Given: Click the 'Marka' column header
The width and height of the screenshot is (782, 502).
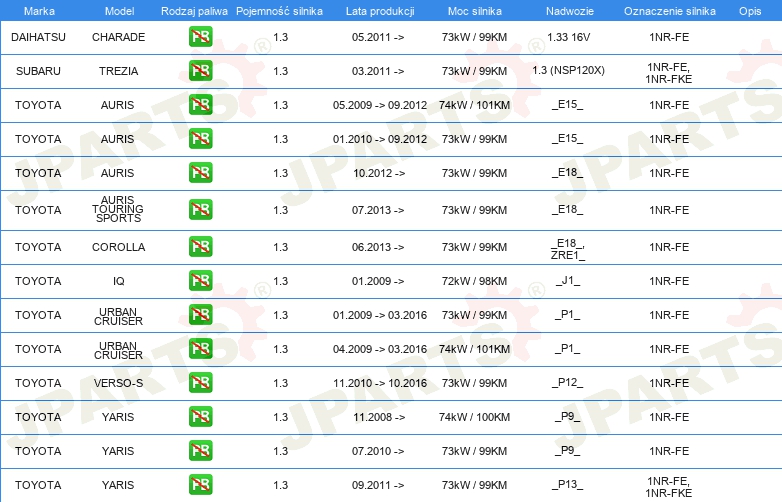Looking at the screenshot, I should click(x=39, y=11).
